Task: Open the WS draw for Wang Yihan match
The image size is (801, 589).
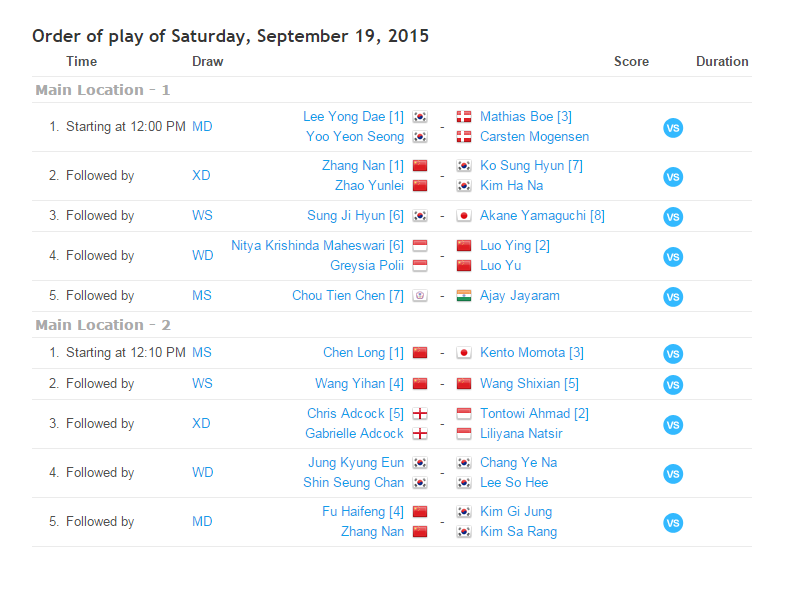Action: click(202, 384)
